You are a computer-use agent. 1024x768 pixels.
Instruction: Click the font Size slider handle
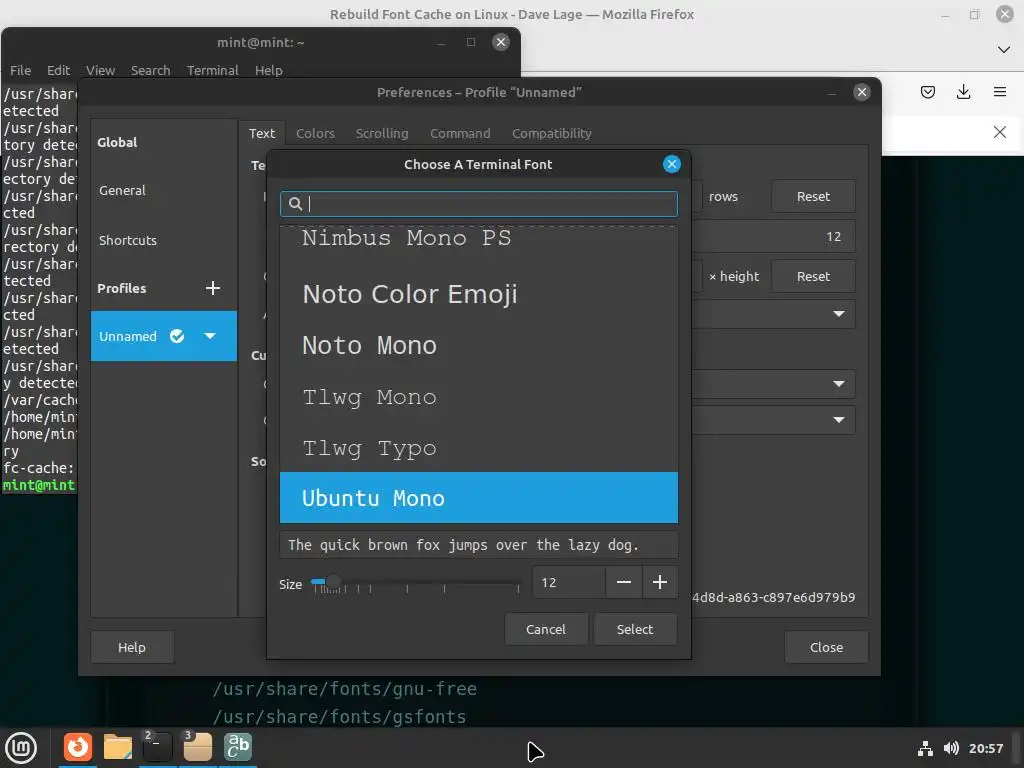(x=333, y=582)
